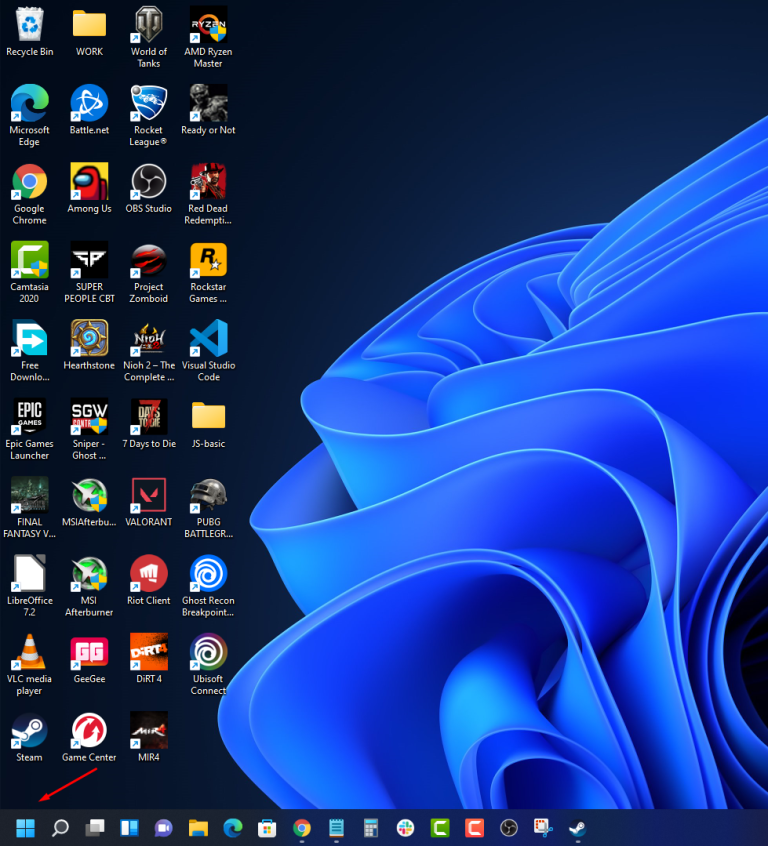Select 7 Days to Die shortcut
Image resolution: width=768 pixels, height=846 pixels.
pyautogui.click(x=148, y=424)
